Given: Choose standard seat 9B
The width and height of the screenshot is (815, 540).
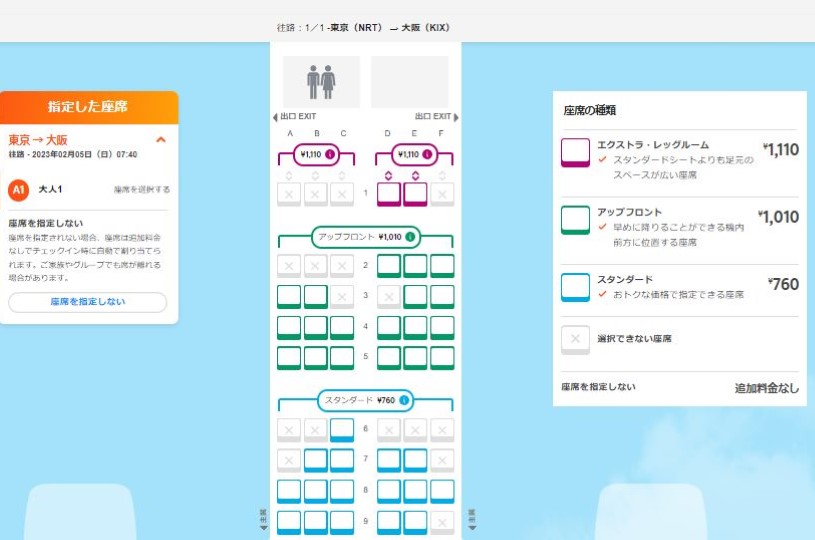Looking at the screenshot, I should click(x=316, y=523).
